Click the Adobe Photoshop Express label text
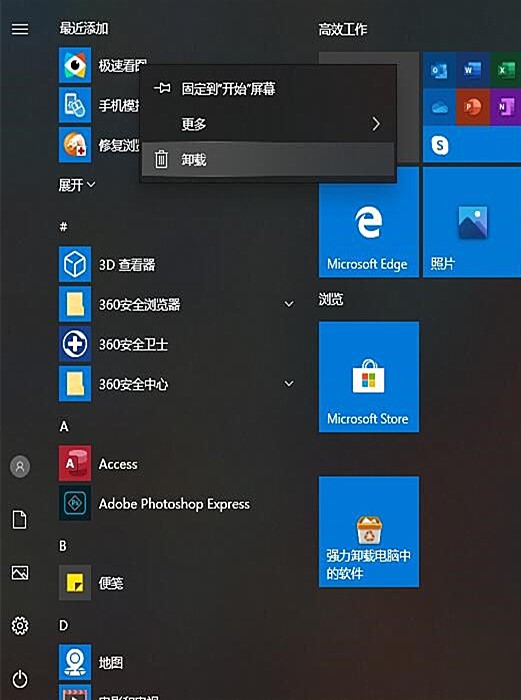521x700 pixels. 174,504
